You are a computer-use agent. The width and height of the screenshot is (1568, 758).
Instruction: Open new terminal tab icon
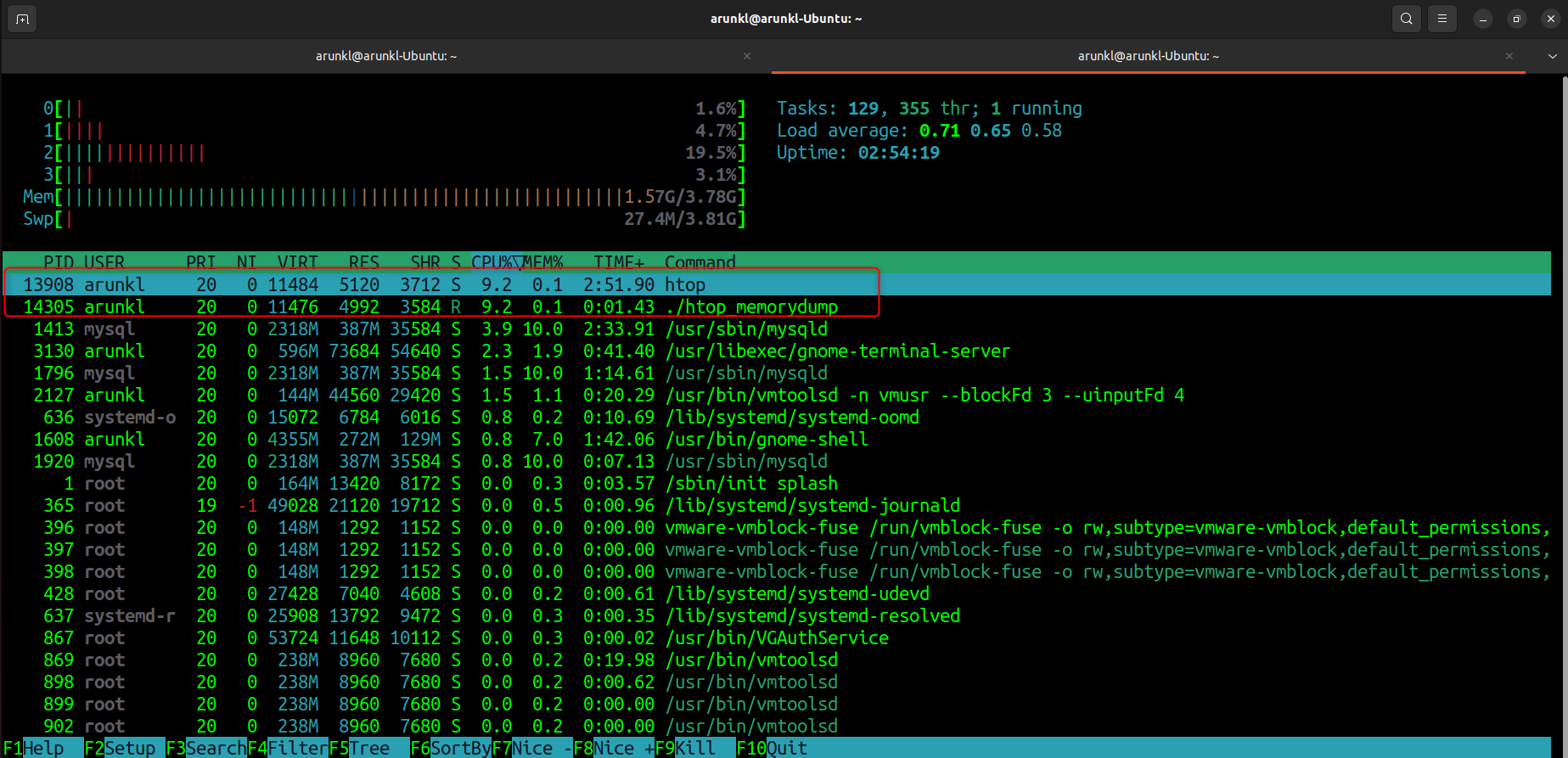[x=22, y=19]
